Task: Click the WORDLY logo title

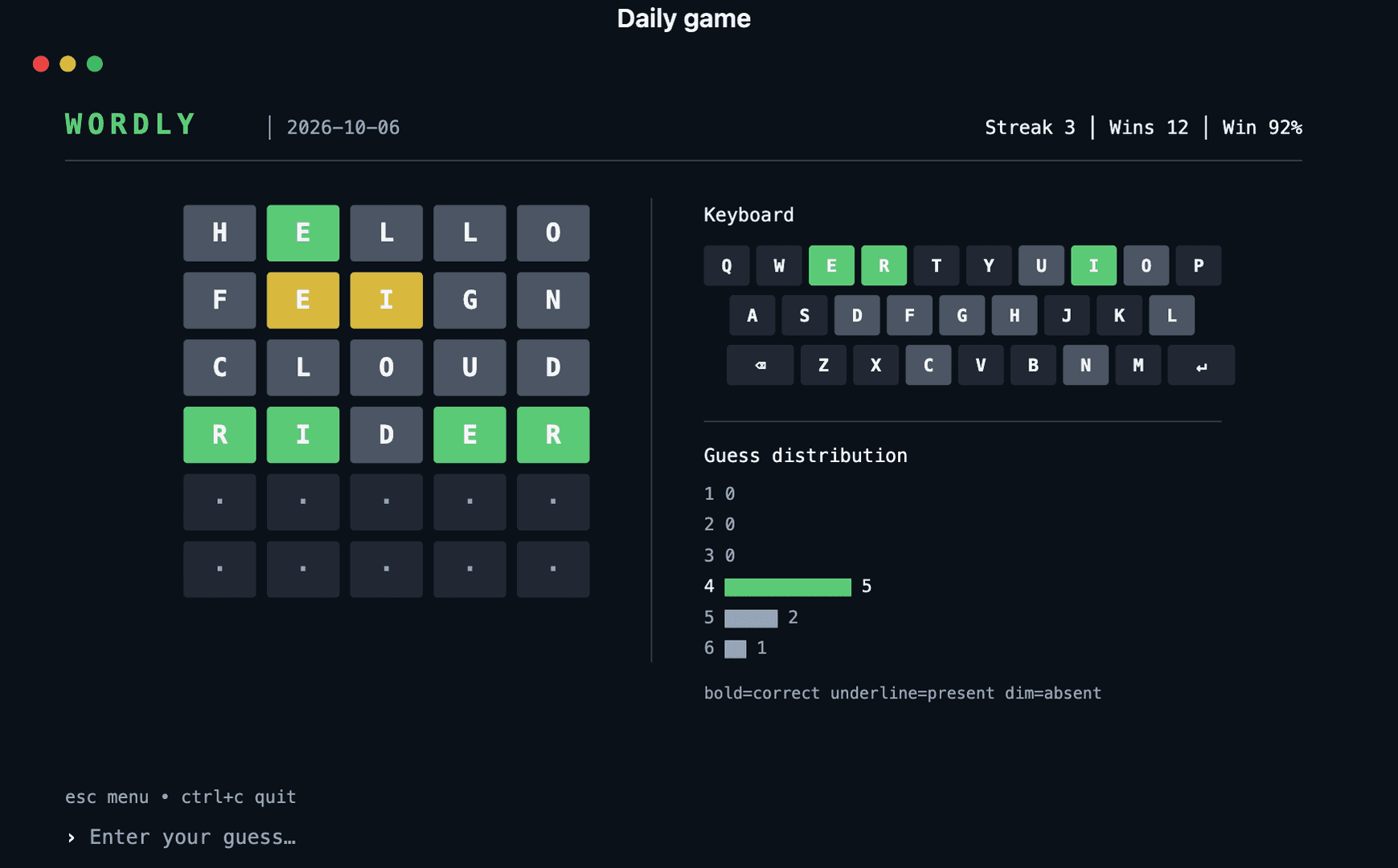Action: [x=130, y=125]
